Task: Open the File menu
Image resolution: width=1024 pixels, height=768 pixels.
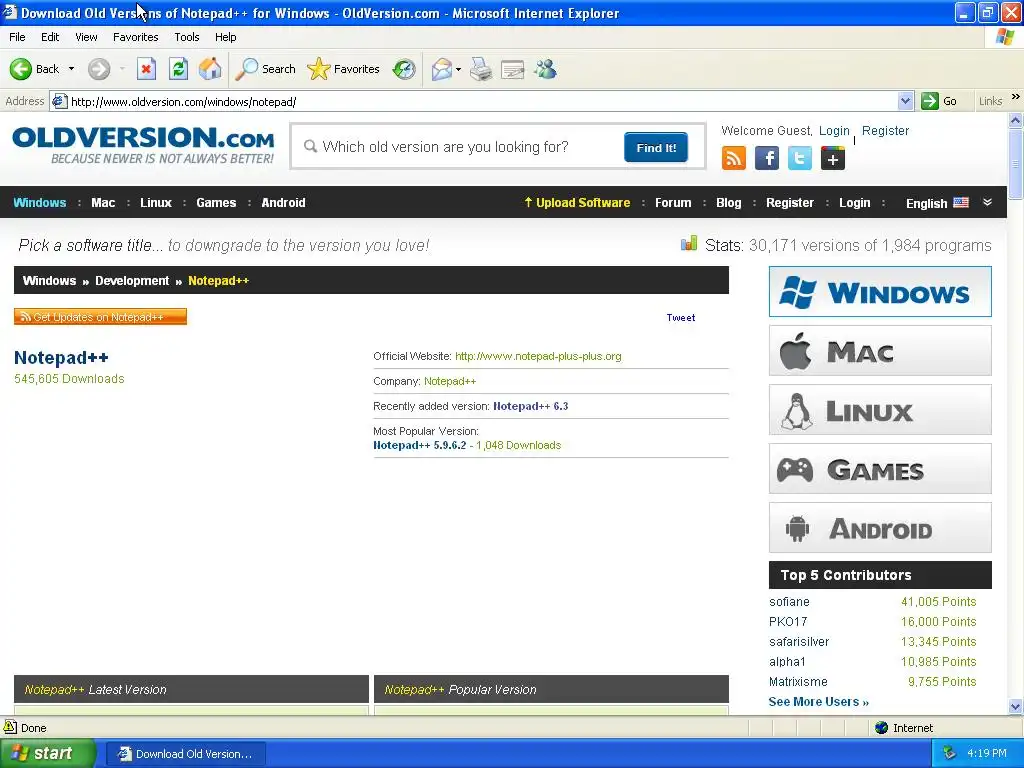Action: coord(17,37)
